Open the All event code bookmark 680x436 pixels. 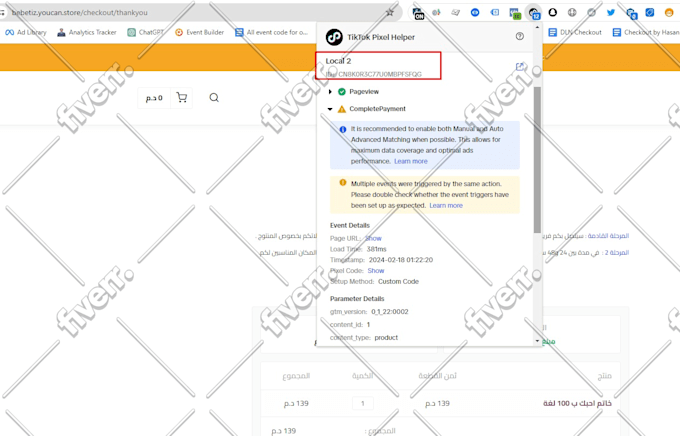click(x=271, y=33)
